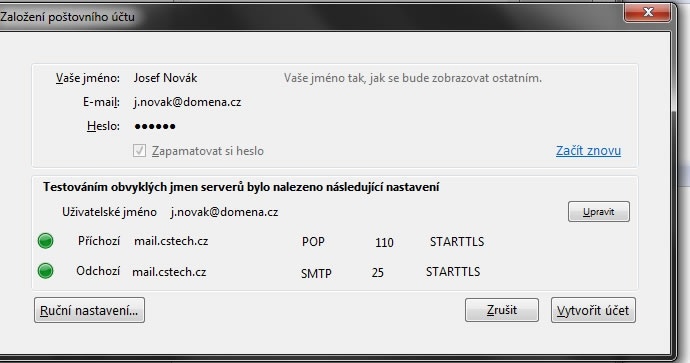Click the Vaše jméno field with Josef Novák
Screen dimensions: 690x363
coord(165,78)
